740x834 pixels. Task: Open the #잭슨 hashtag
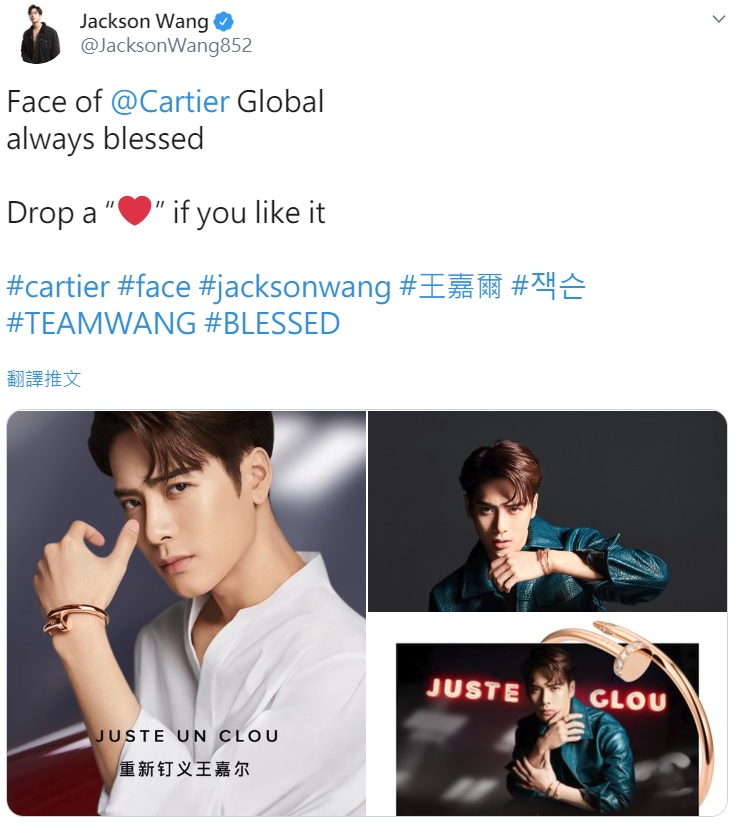tap(548, 287)
